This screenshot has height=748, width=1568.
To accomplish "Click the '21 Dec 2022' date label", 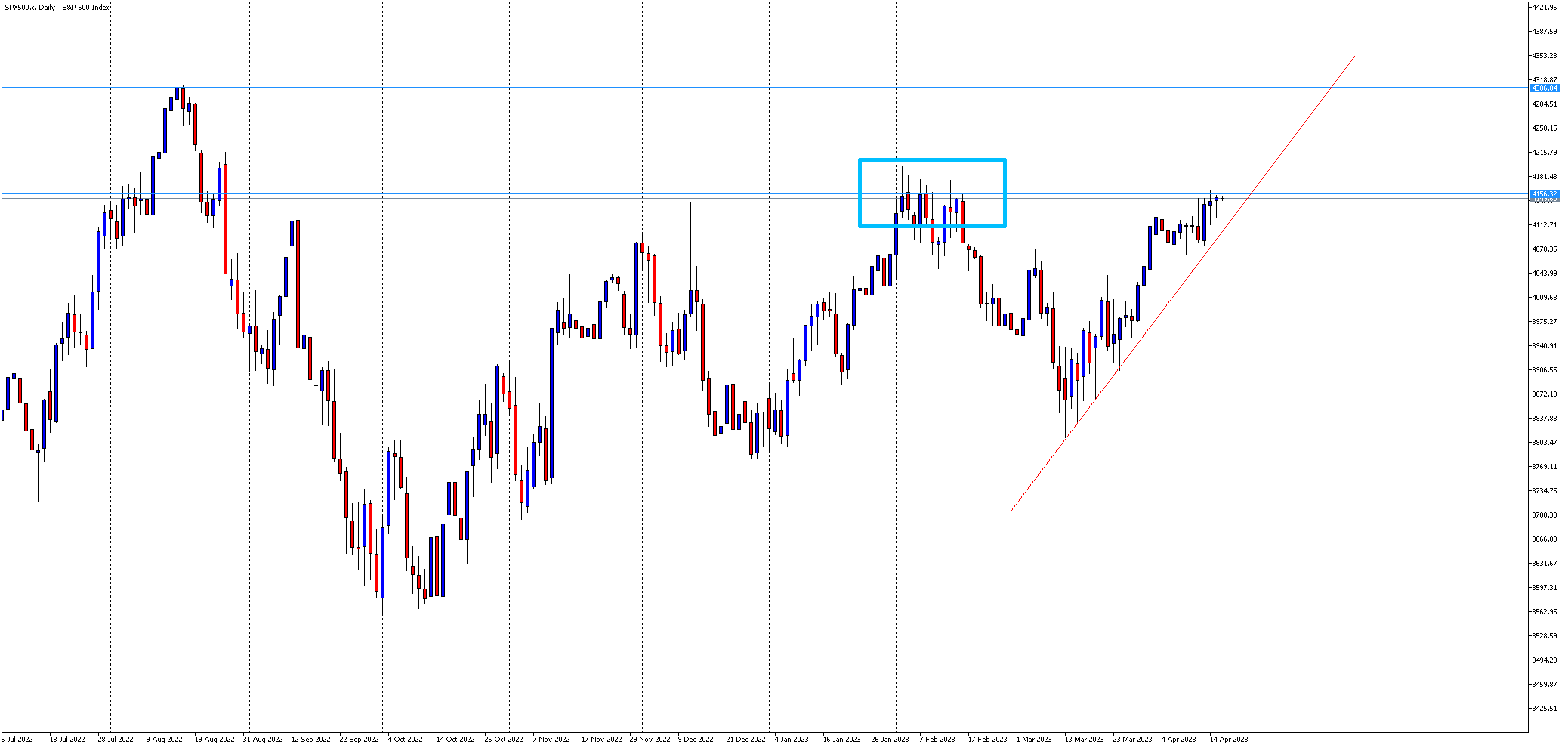I will (746, 740).
